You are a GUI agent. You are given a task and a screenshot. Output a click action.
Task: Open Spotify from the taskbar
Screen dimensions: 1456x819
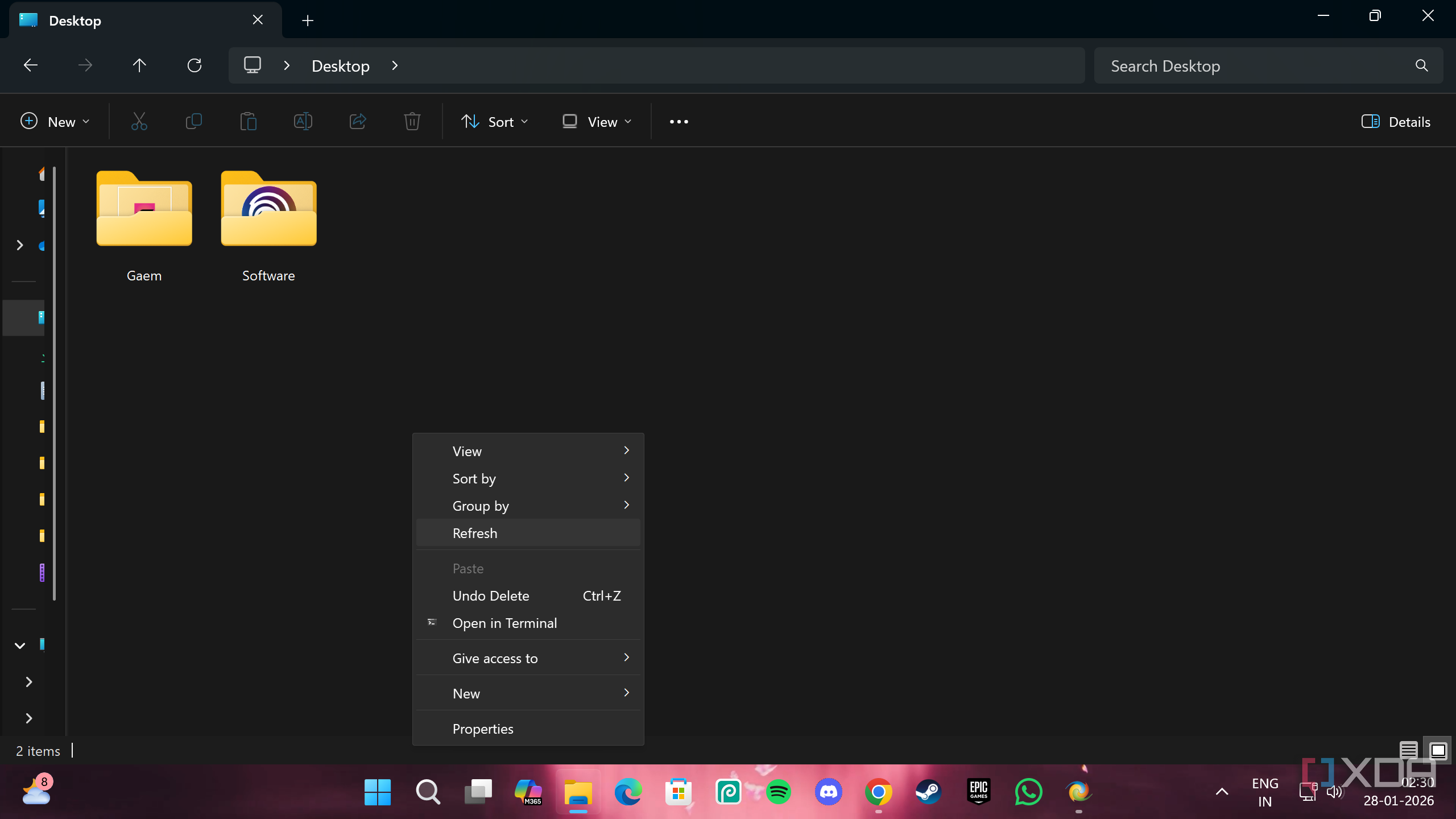[779, 792]
